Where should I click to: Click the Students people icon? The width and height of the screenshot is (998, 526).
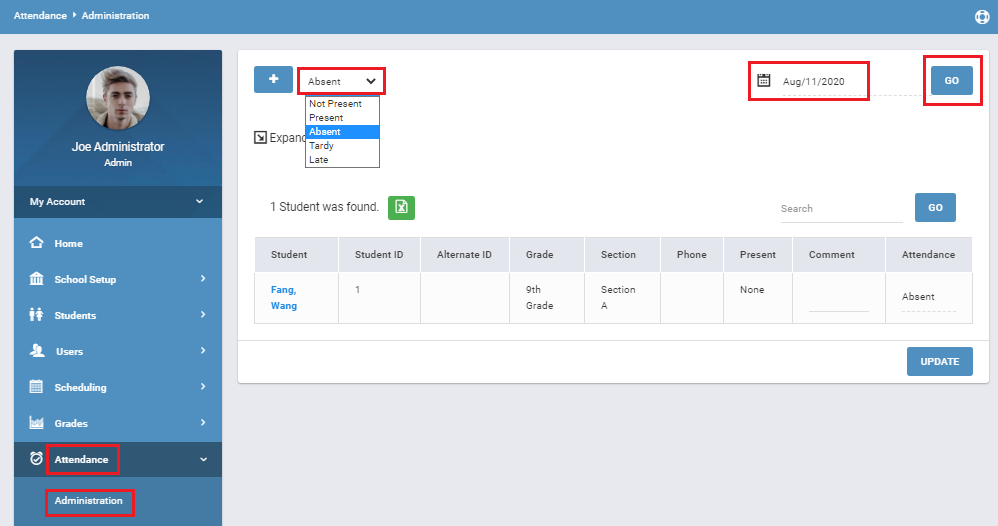coord(36,315)
